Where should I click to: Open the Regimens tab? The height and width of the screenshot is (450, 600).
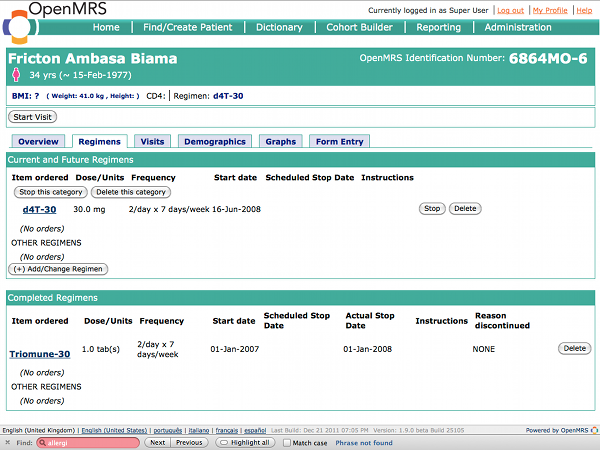pyautogui.click(x=99, y=142)
